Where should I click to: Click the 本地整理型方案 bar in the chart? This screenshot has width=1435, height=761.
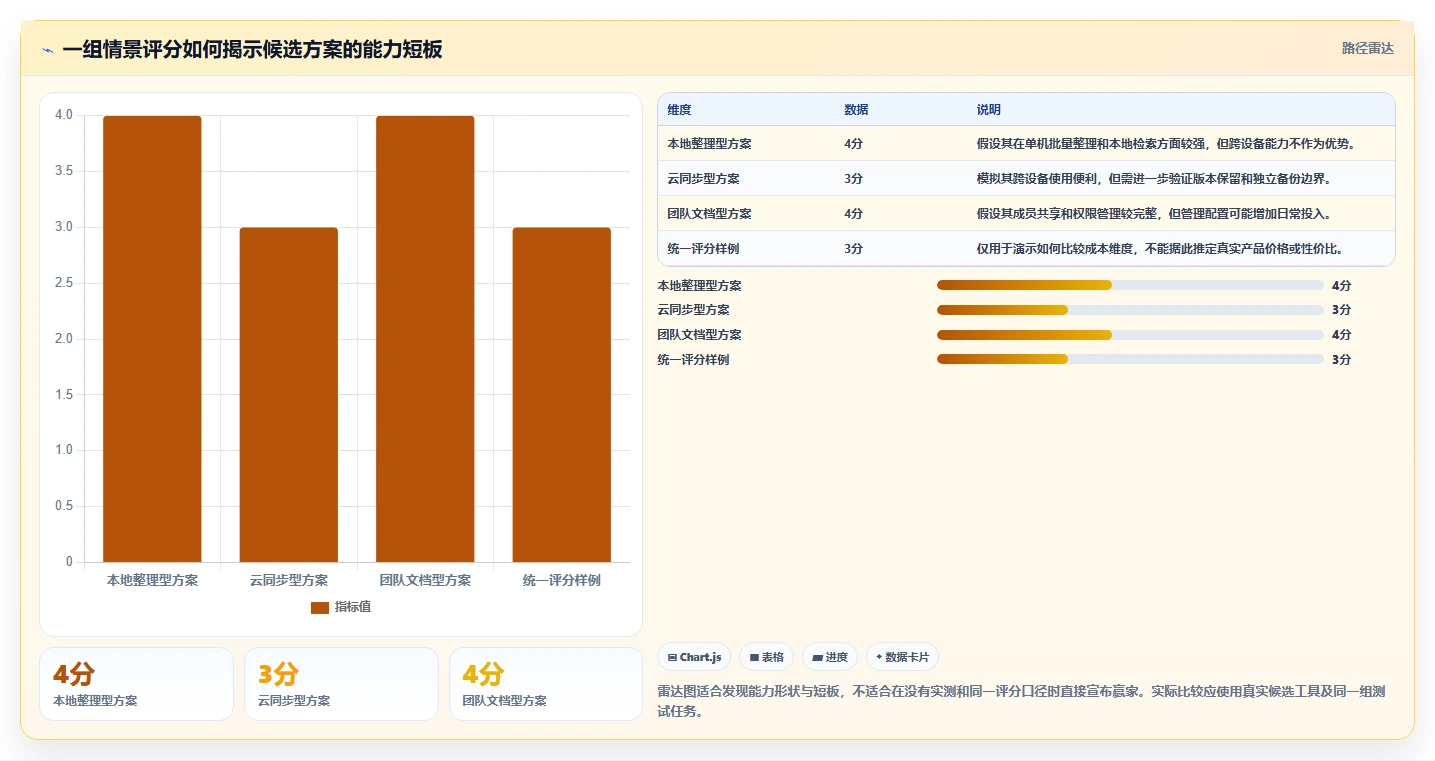pos(152,339)
